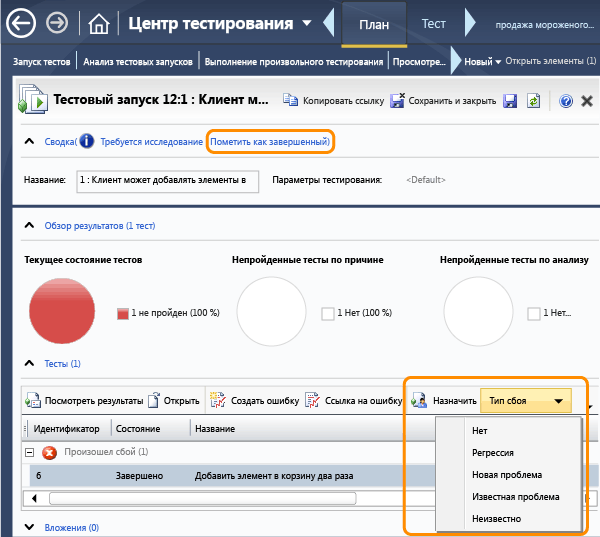Image resolution: width=600 pixels, height=537 pixels.
Task: Collapse the Сводка section chevron
Action: point(29,141)
